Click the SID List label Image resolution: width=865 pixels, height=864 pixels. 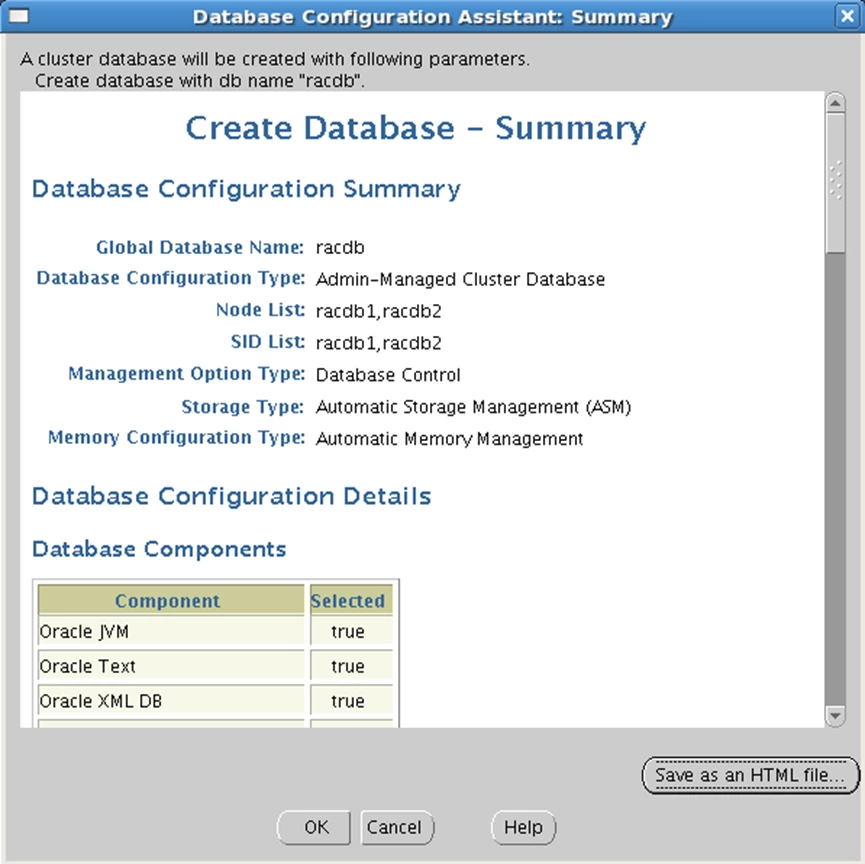click(268, 342)
